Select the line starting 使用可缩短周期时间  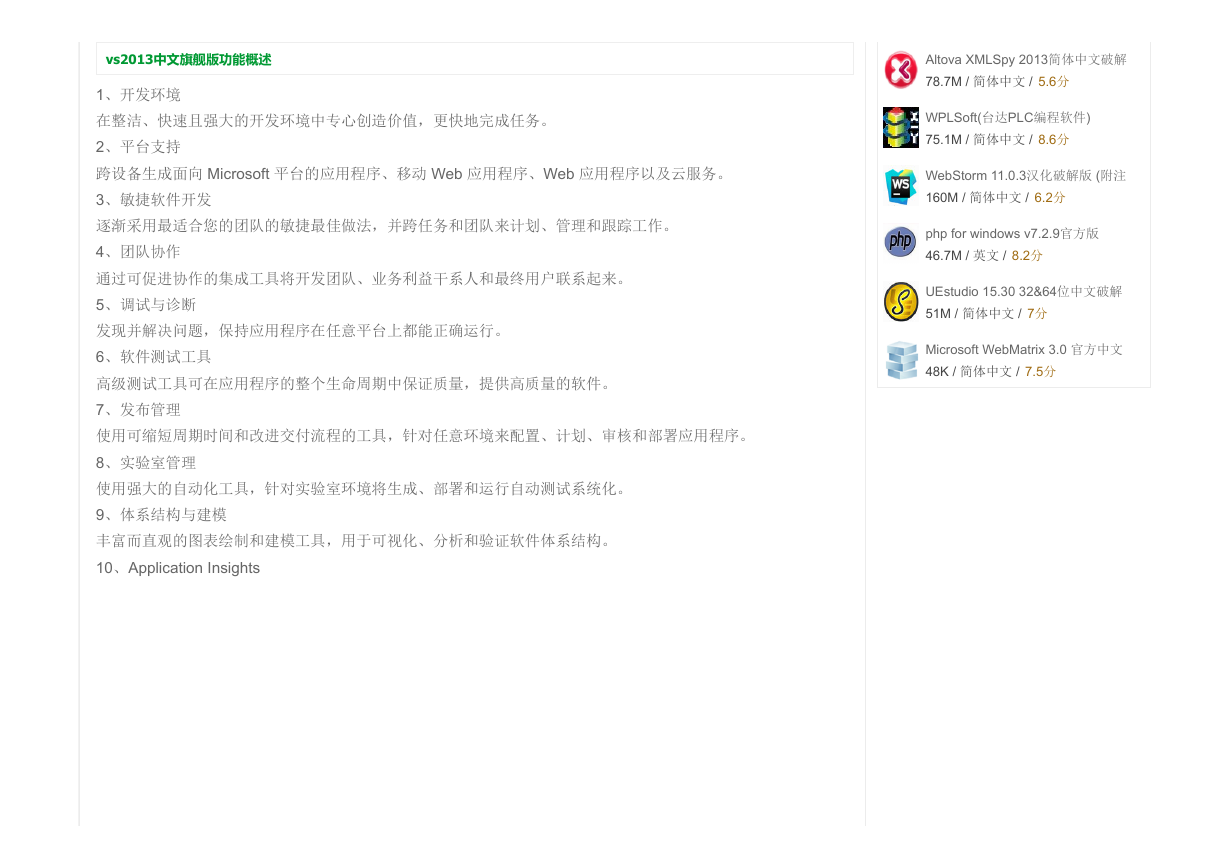click(x=423, y=436)
